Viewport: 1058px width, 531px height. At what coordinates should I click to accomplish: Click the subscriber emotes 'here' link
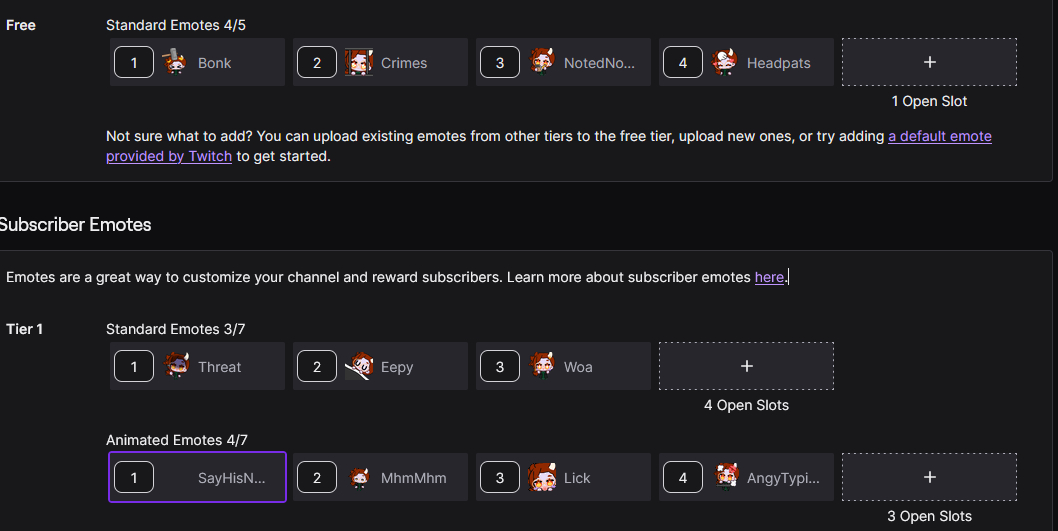coord(769,277)
